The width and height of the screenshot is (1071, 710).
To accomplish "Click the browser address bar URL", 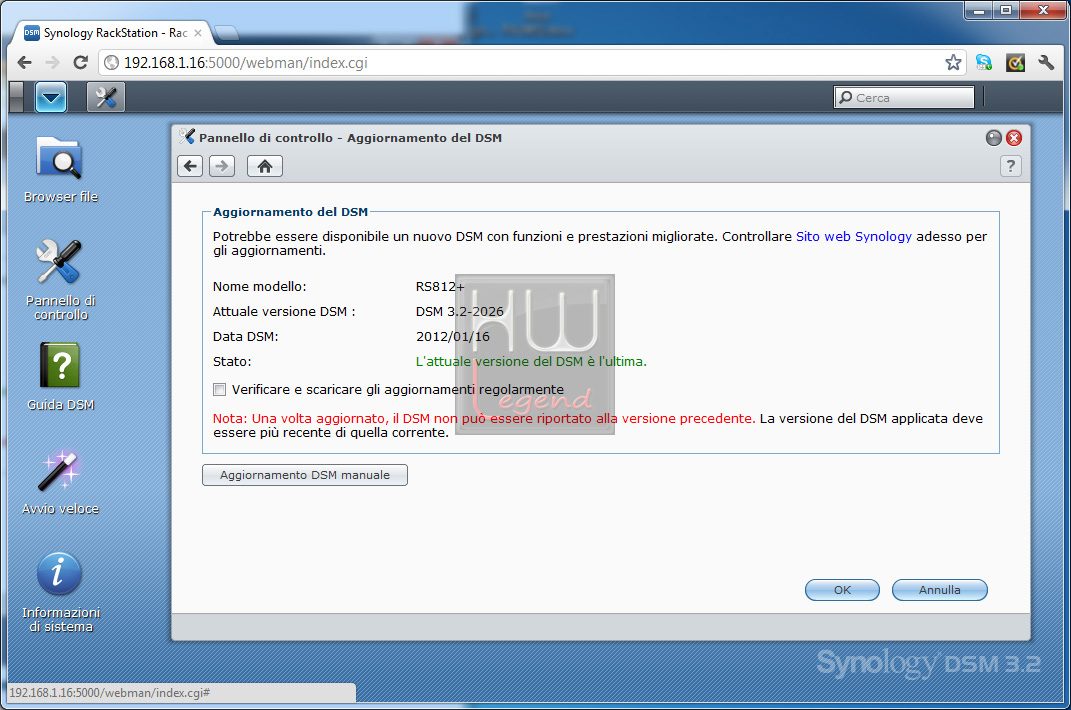I will point(246,63).
